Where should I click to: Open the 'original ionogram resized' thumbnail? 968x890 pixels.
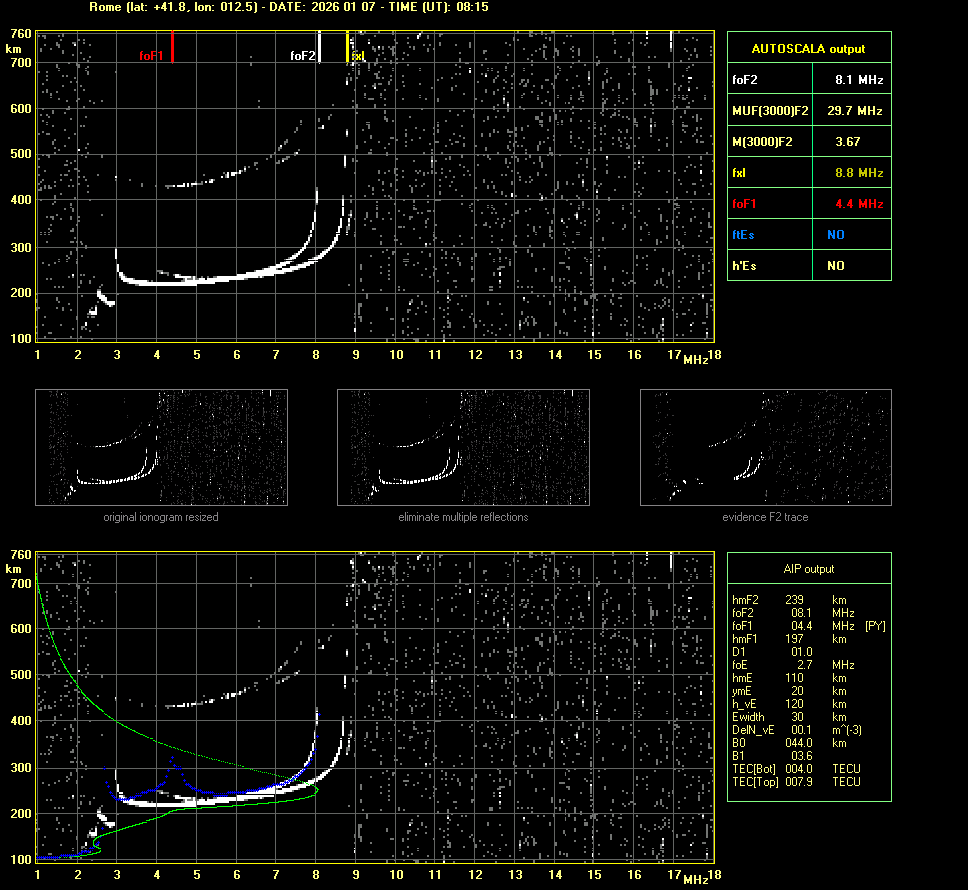pos(161,447)
